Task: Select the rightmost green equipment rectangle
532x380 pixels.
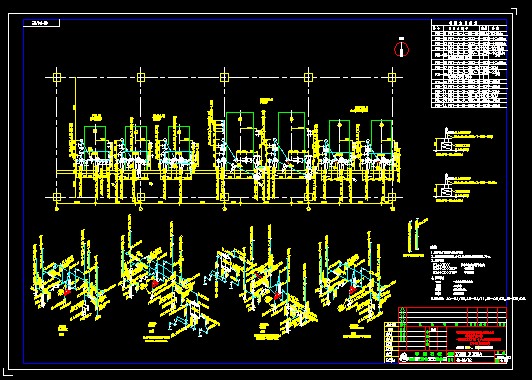Action: [x=382, y=139]
